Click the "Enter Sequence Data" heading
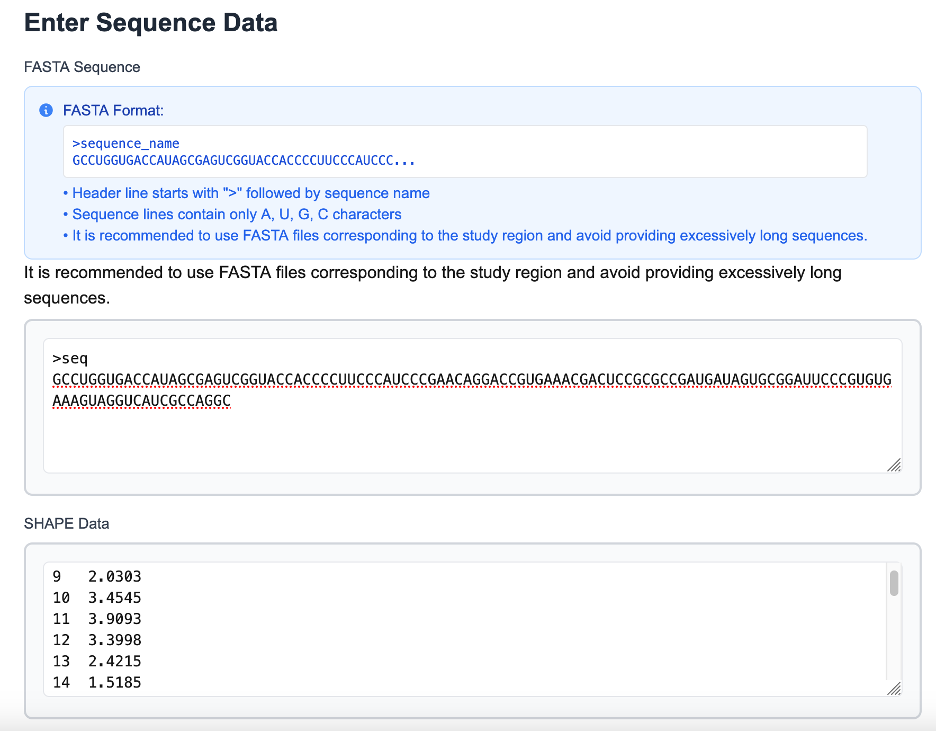Viewport: 936px width, 732px height. point(151,22)
